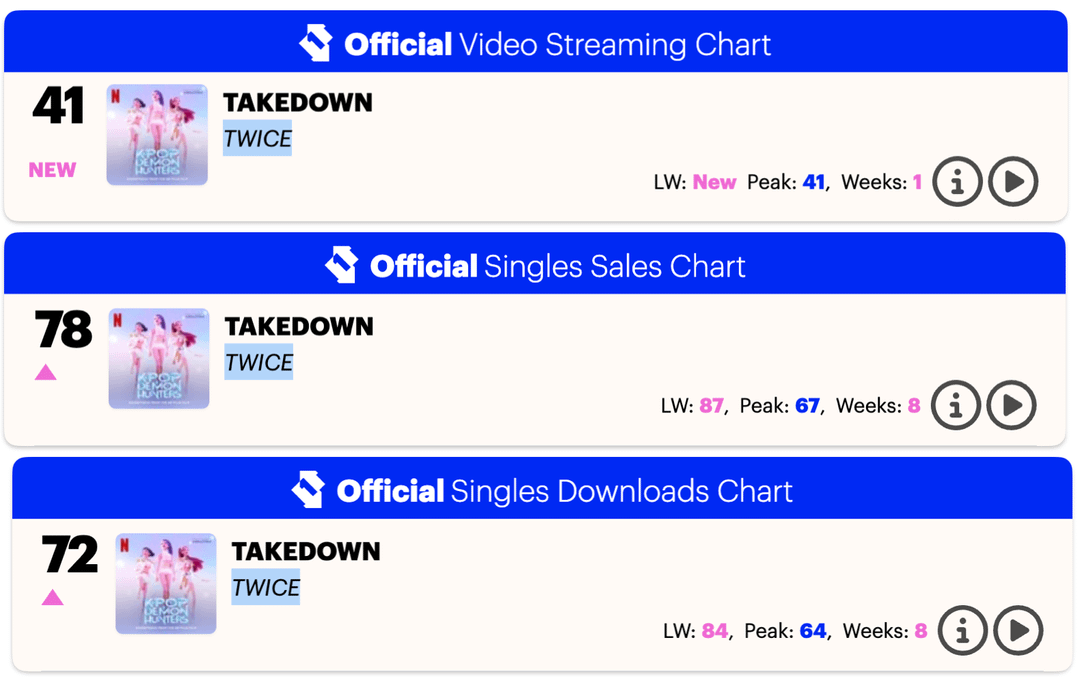Select TWICE artist link under Singles Downloads Chart
The image size is (1080, 683).
(x=266, y=588)
